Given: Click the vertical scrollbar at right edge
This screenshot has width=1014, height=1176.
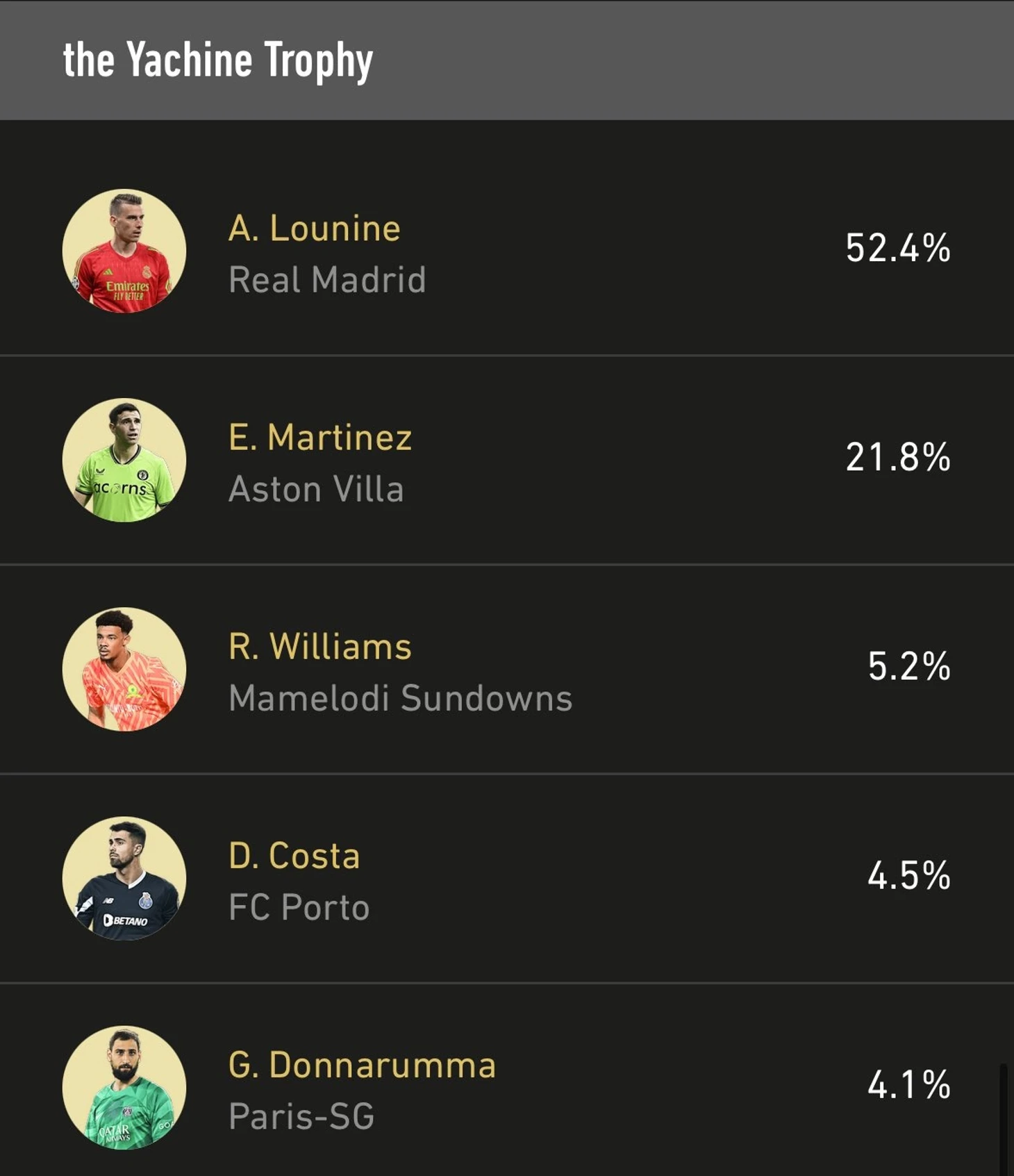Looking at the screenshot, I should coord(1003,1118).
